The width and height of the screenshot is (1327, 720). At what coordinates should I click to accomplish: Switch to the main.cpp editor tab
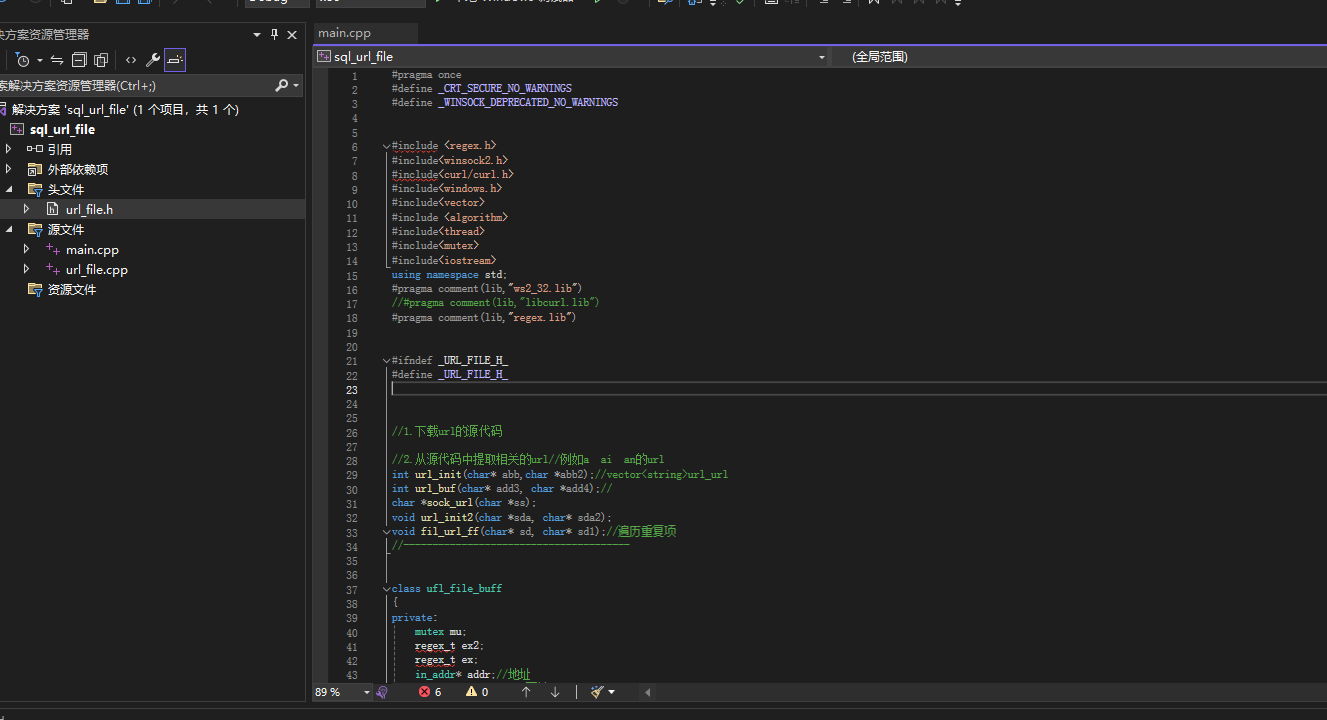344,33
